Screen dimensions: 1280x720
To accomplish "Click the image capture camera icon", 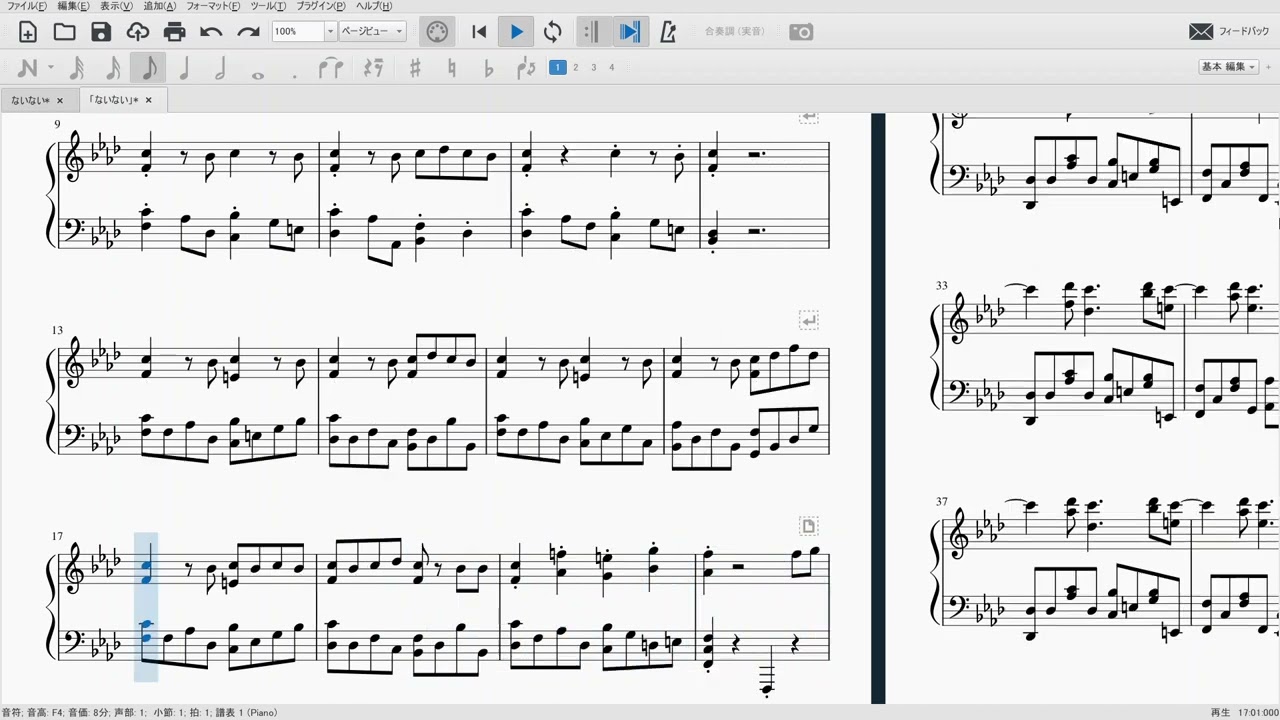I will 801,32.
